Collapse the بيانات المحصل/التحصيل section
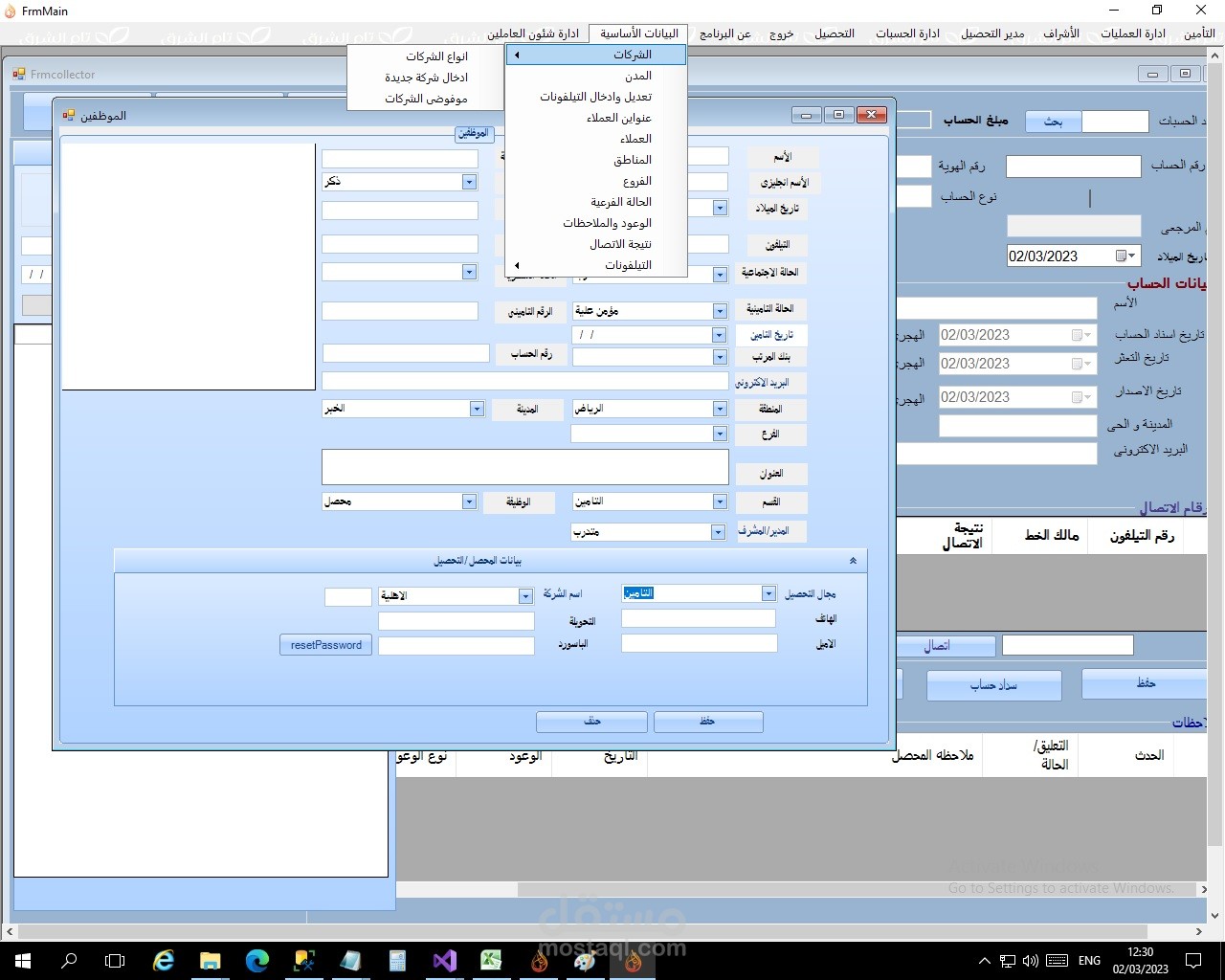Viewport: 1225px width, 980px height. click(x=853, y=561)
